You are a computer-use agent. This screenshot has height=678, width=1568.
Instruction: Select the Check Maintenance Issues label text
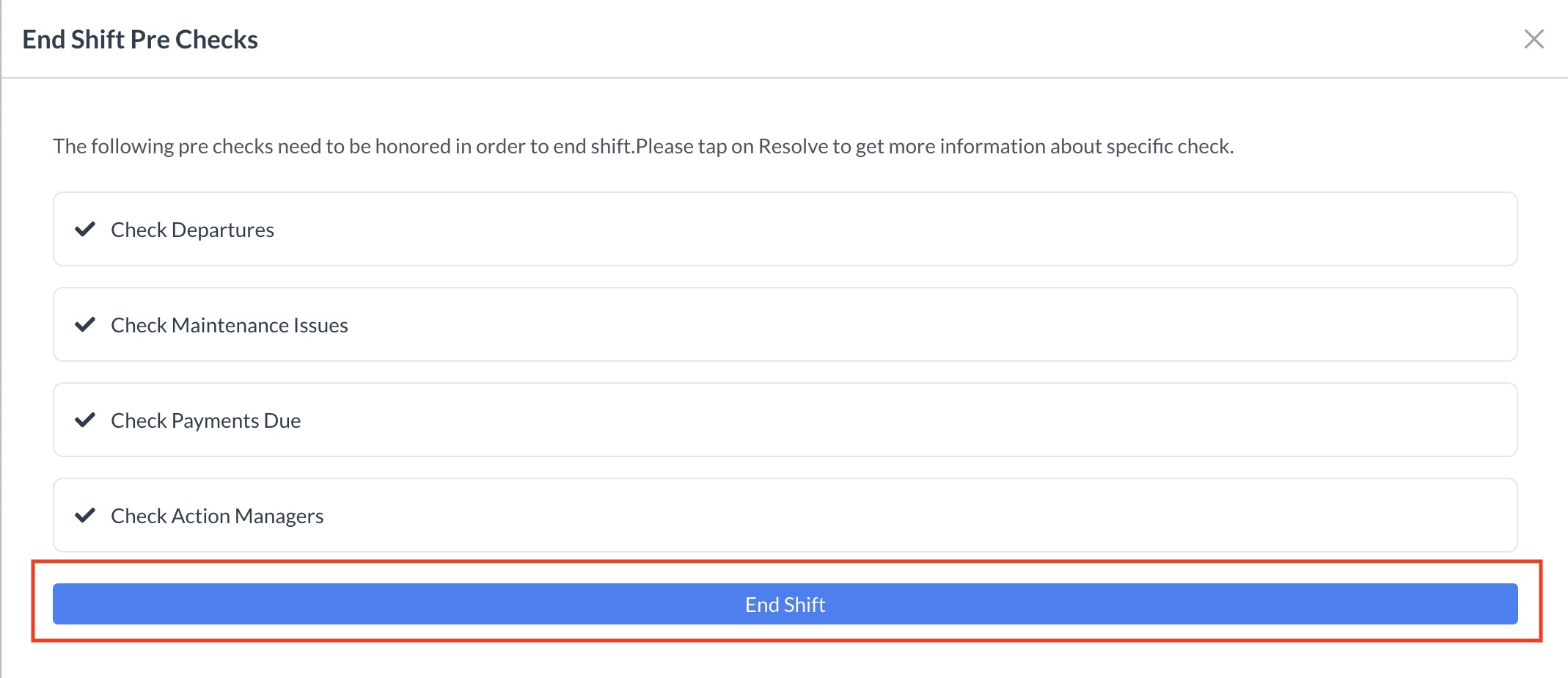pos(229,325)
